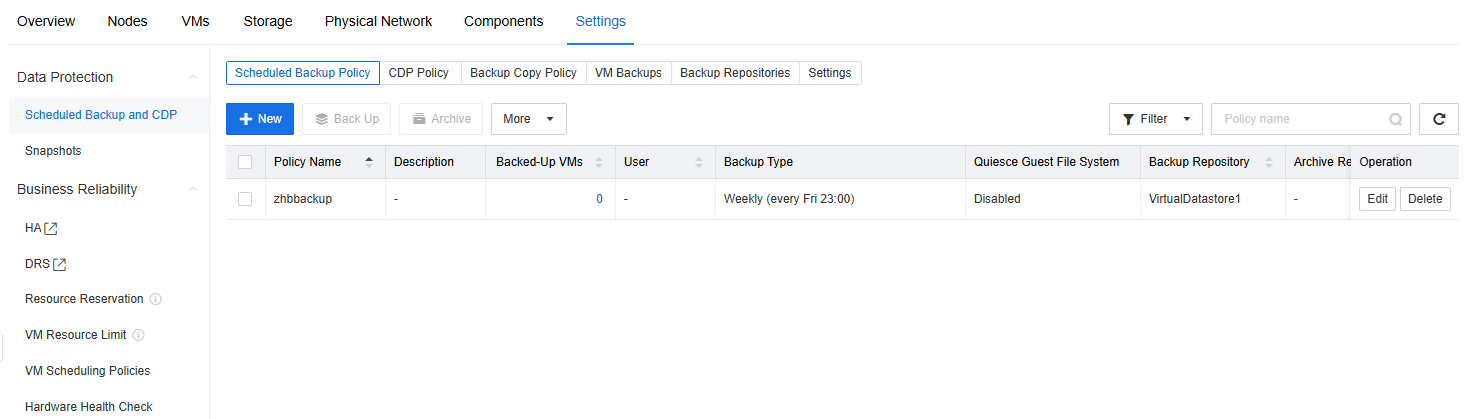Edit the zhbbackup policy
This screenshot has height=419, width=1475.
[x=1377, y=199]
